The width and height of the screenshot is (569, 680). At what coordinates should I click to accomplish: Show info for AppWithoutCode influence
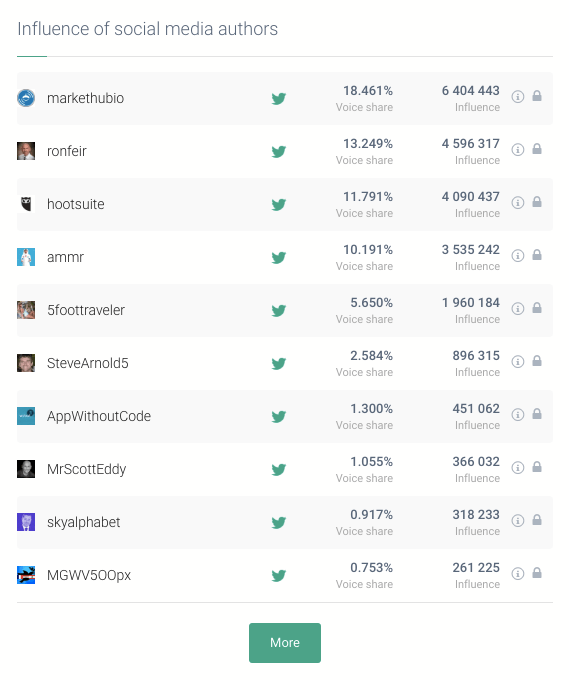point(517,415)
